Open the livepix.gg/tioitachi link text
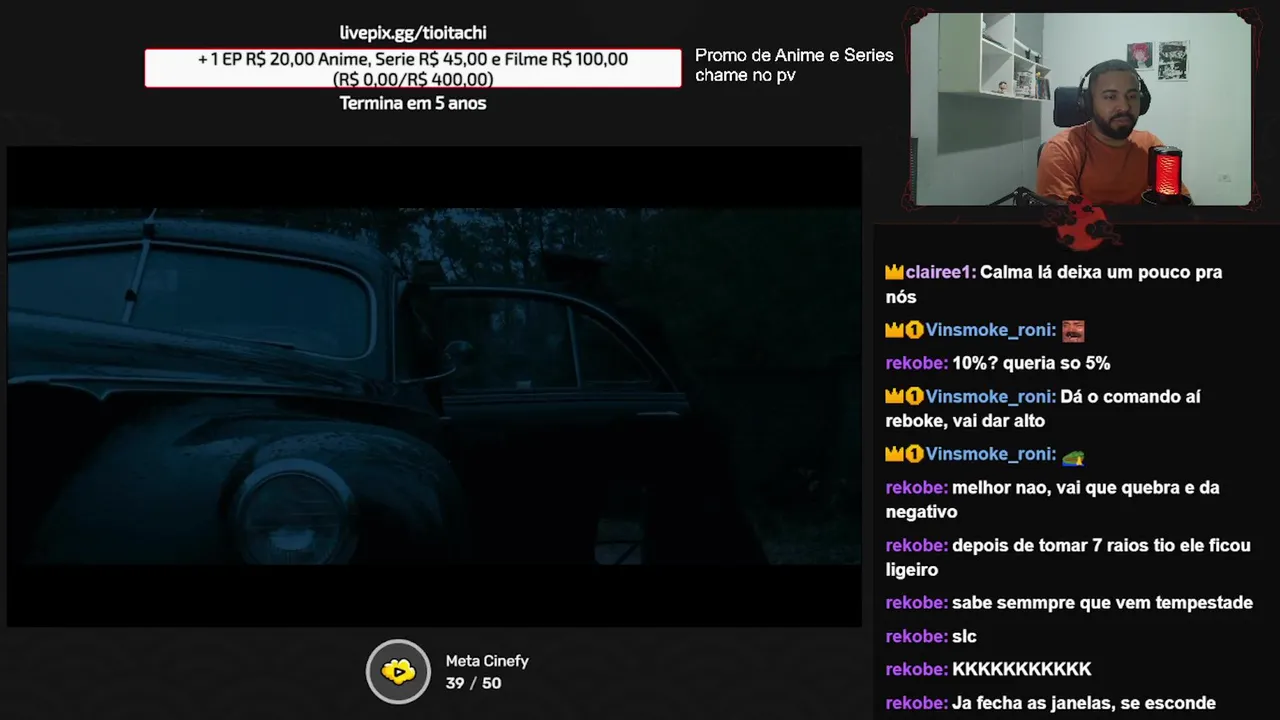1280x720 pixels. click(413, 33)
